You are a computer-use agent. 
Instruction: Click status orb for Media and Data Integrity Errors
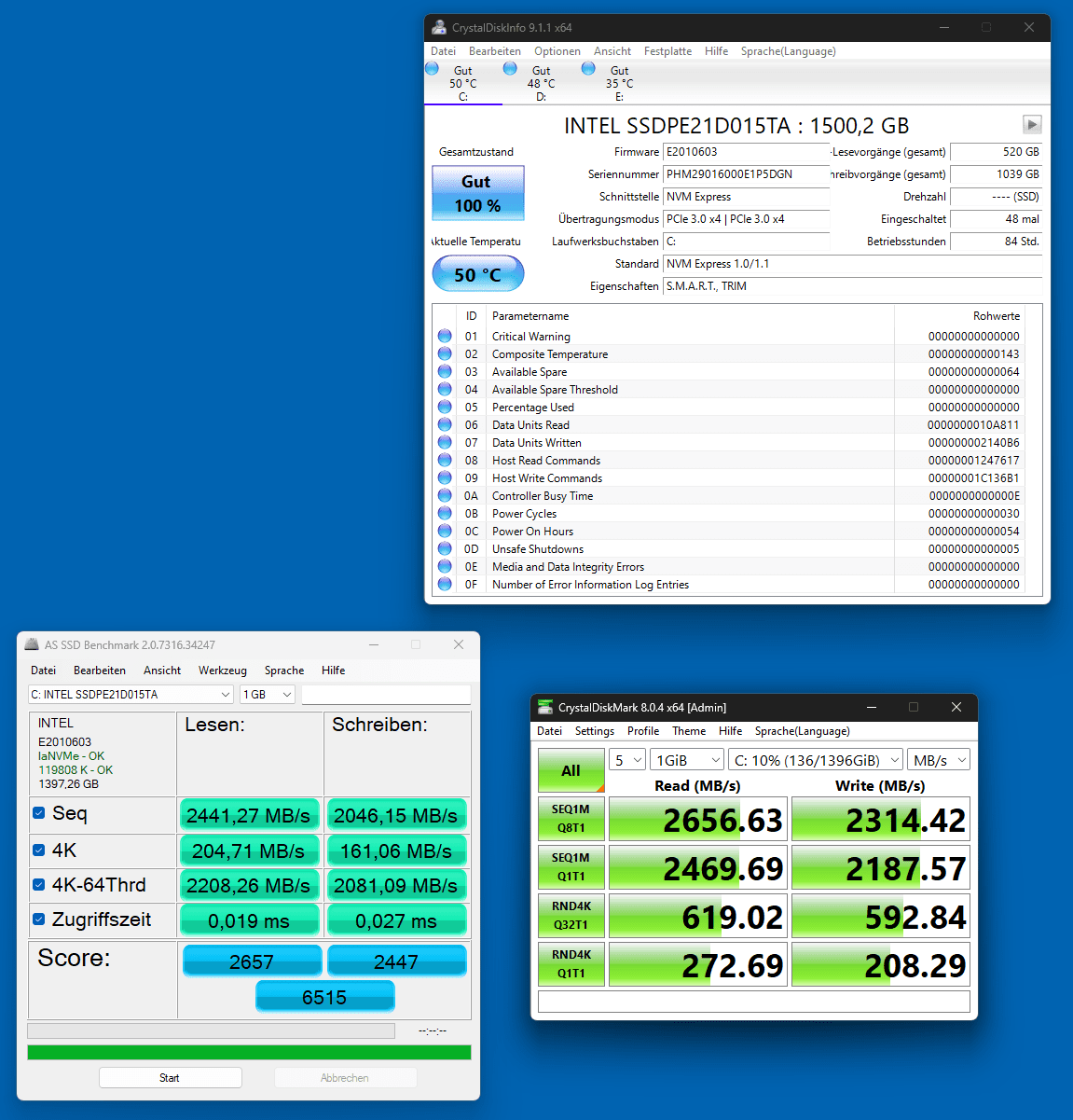pos(445,566)
